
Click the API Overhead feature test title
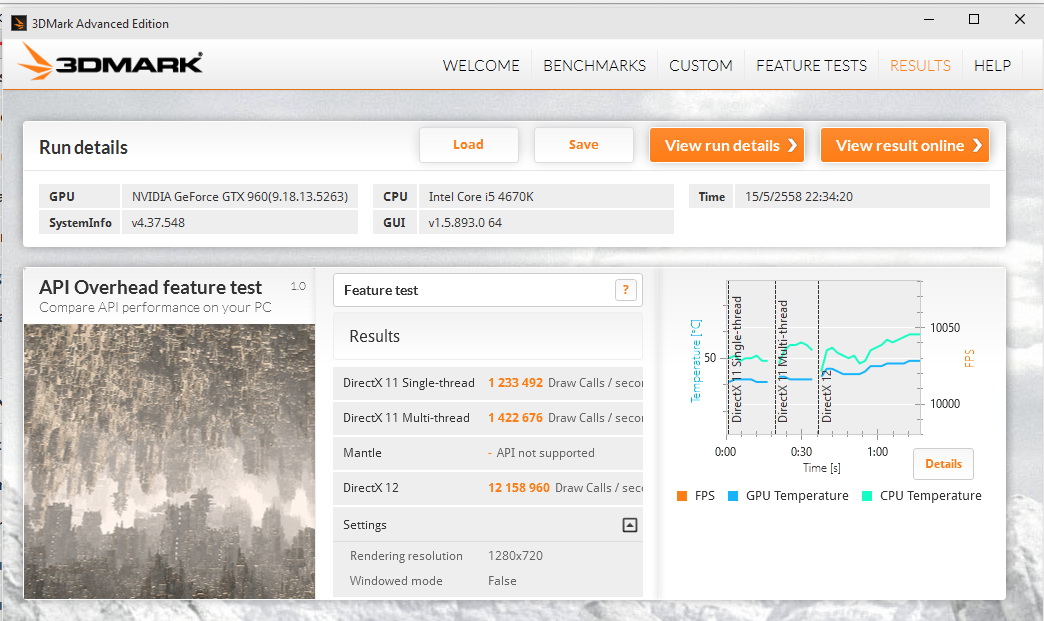coord(150,288)
